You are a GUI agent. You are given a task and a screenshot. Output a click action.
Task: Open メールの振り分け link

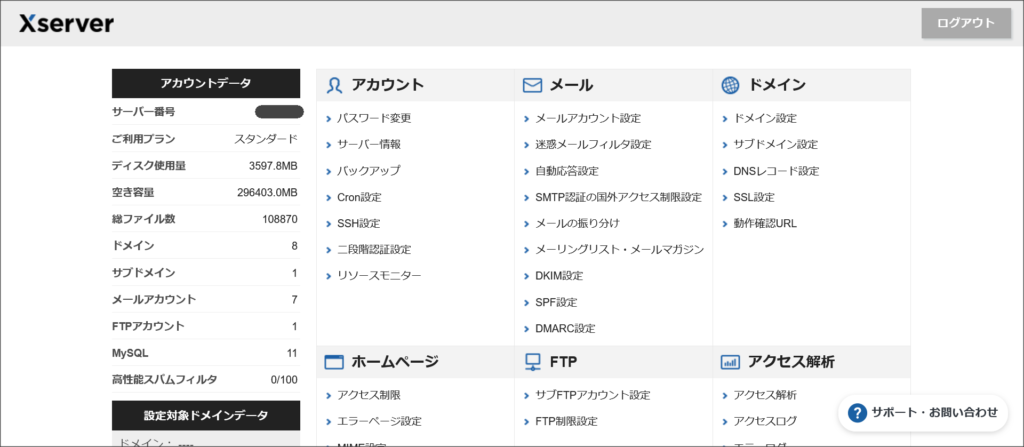577,224
